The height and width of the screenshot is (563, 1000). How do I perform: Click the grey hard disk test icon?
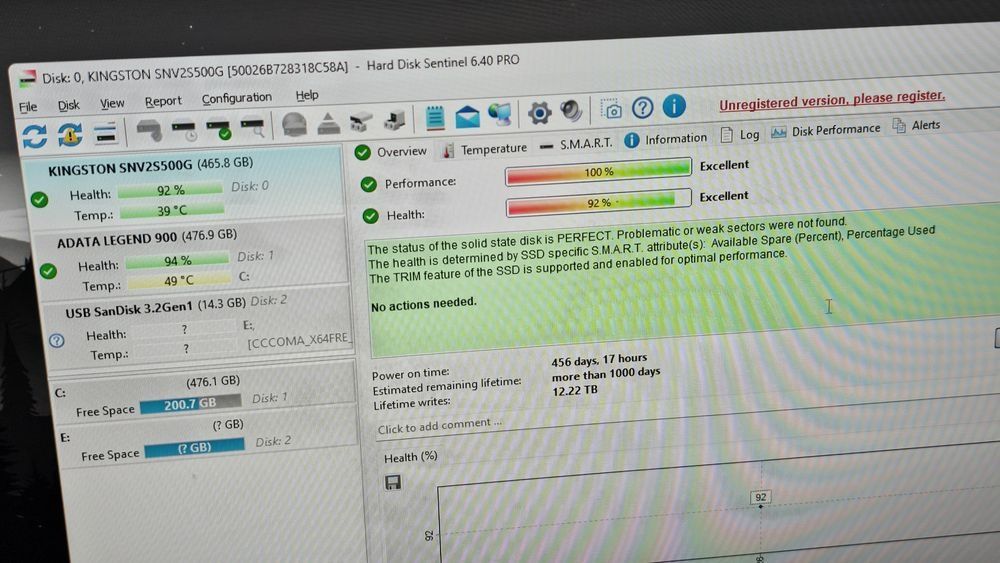coord(149,130)
